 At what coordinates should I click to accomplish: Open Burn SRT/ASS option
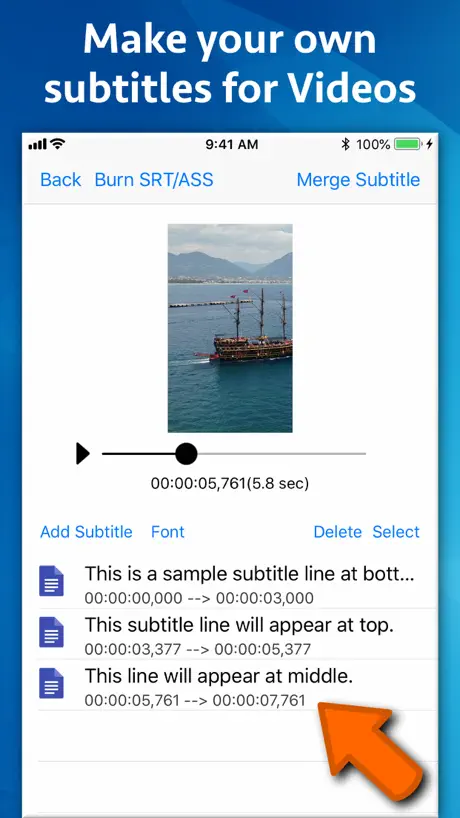click(154, 179)
